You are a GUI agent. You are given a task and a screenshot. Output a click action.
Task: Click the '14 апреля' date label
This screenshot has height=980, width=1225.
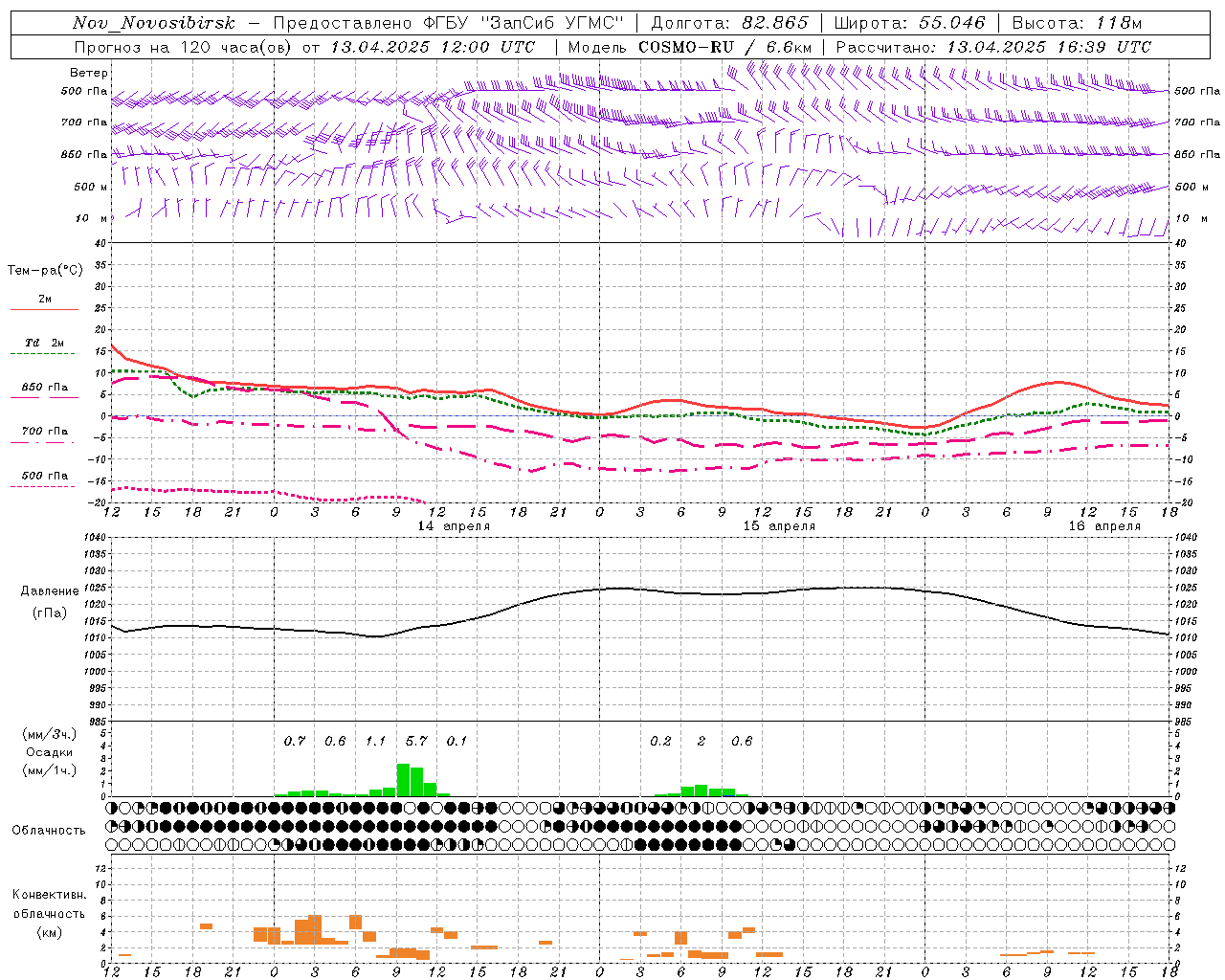pos(454,526)
